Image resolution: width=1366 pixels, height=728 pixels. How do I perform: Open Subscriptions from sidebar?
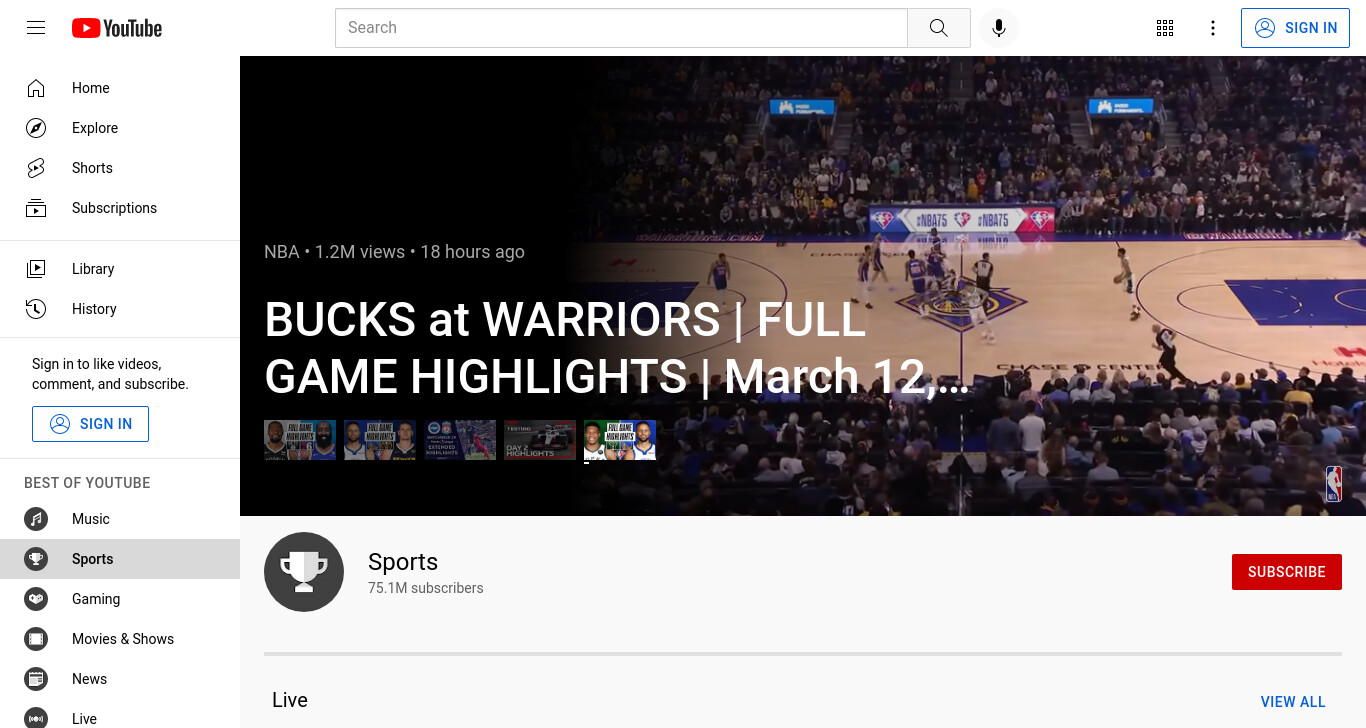120,208
